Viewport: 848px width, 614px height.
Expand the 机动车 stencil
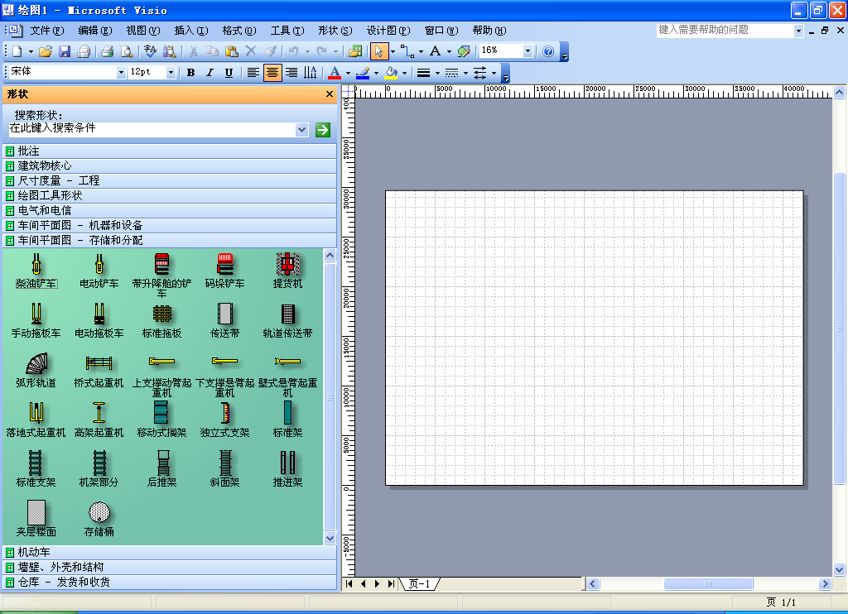pos(170,552)
